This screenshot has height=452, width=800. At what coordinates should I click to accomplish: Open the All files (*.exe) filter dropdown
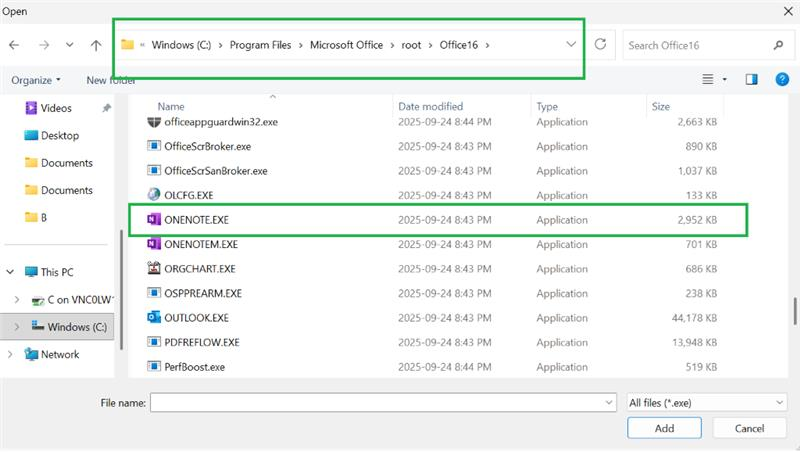(x=707, y=403)
